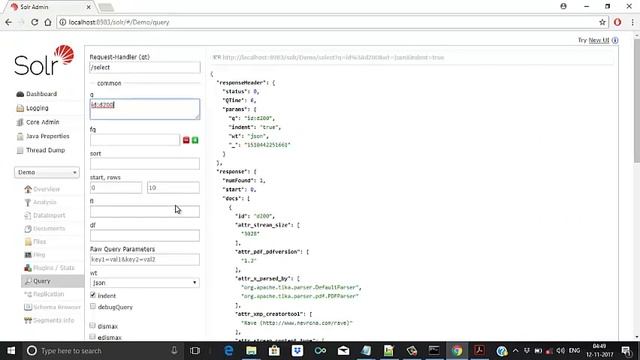Open Adobe Acrobat Reader from taskbar
640x360 pixels.
coord(479,351)
